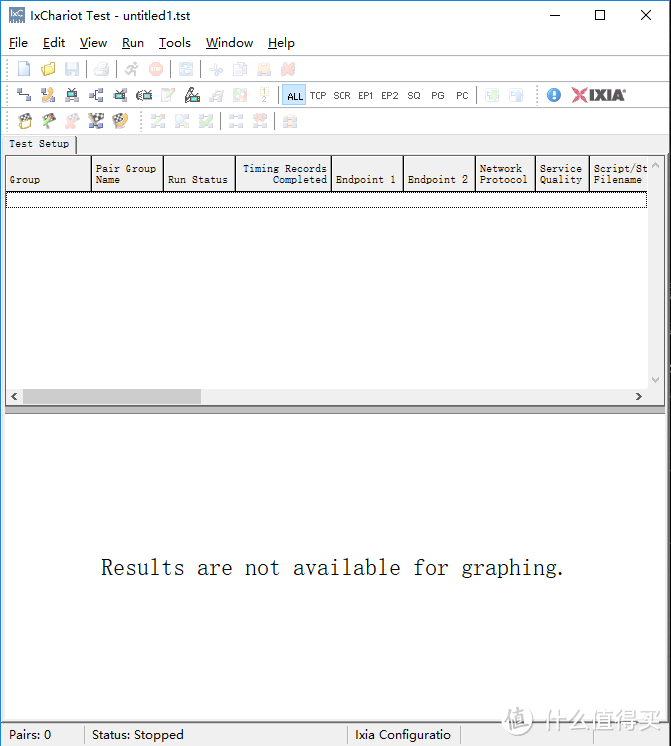Click 'Status: Stopped' in the status bar
Screen dimensions: 671x746
coord(138,735)
